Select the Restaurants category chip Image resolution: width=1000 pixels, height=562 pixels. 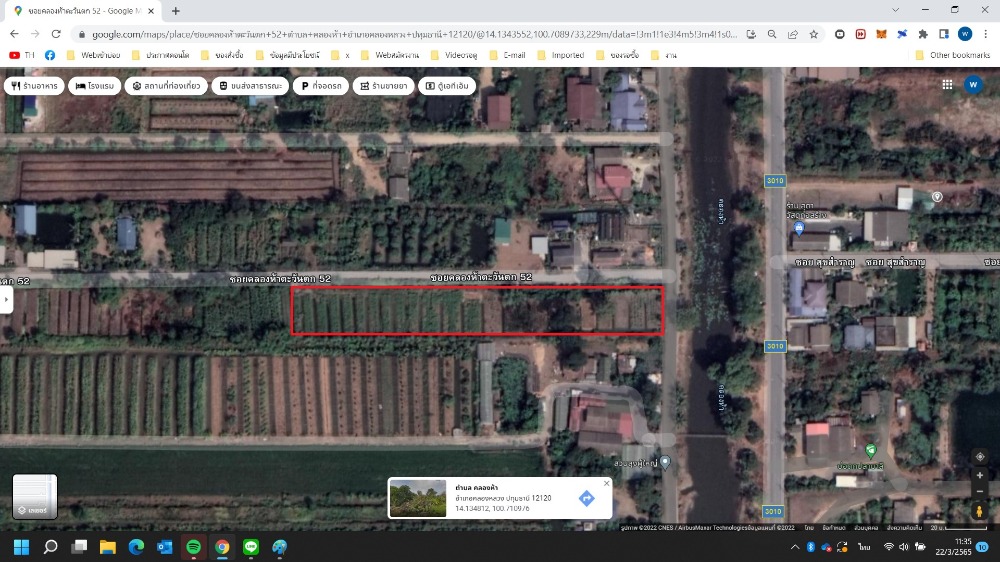coord(35,86)
